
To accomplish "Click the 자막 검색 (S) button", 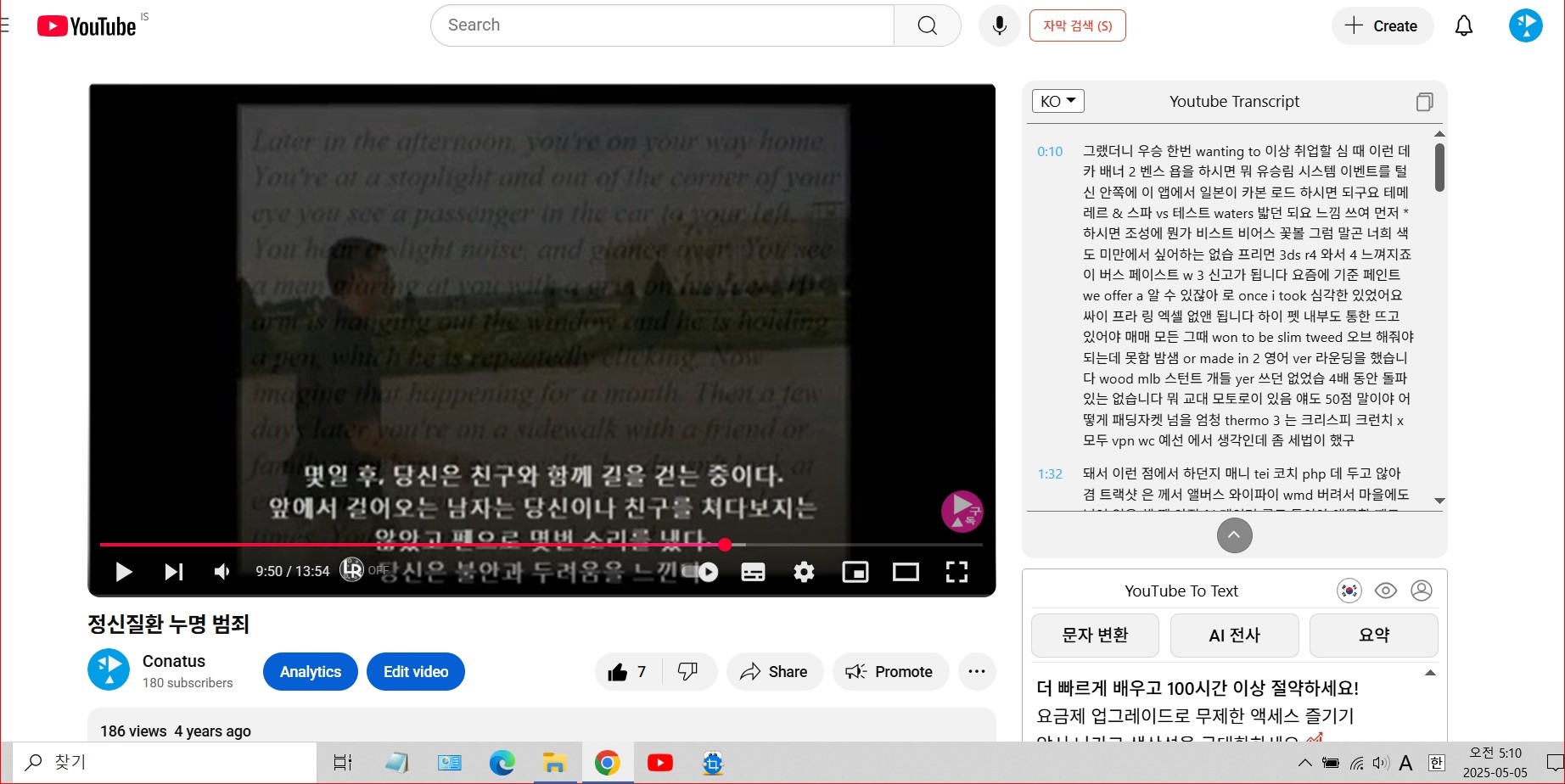I will 1078,25.
